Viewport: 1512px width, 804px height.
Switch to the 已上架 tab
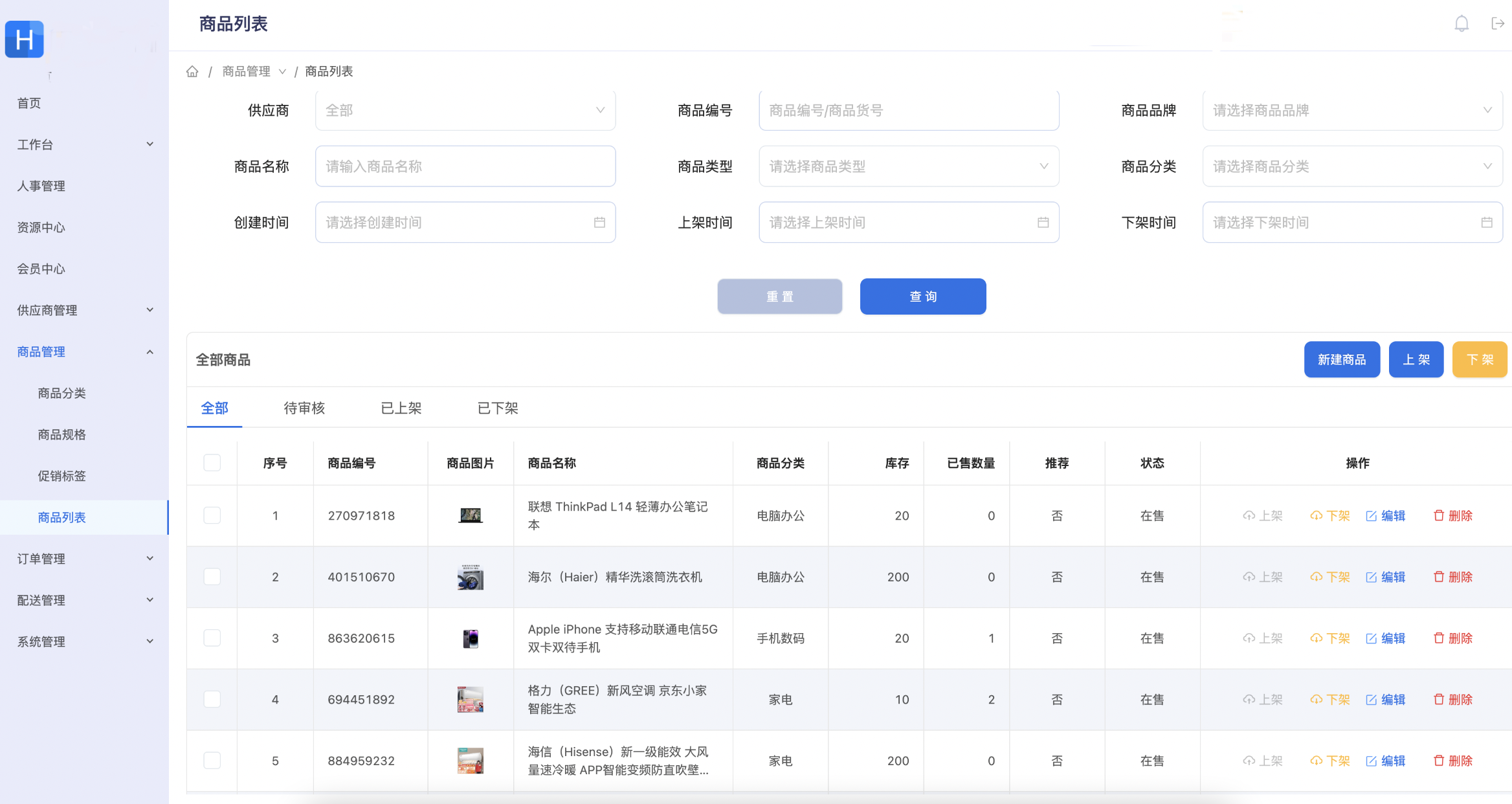[401, 408]
